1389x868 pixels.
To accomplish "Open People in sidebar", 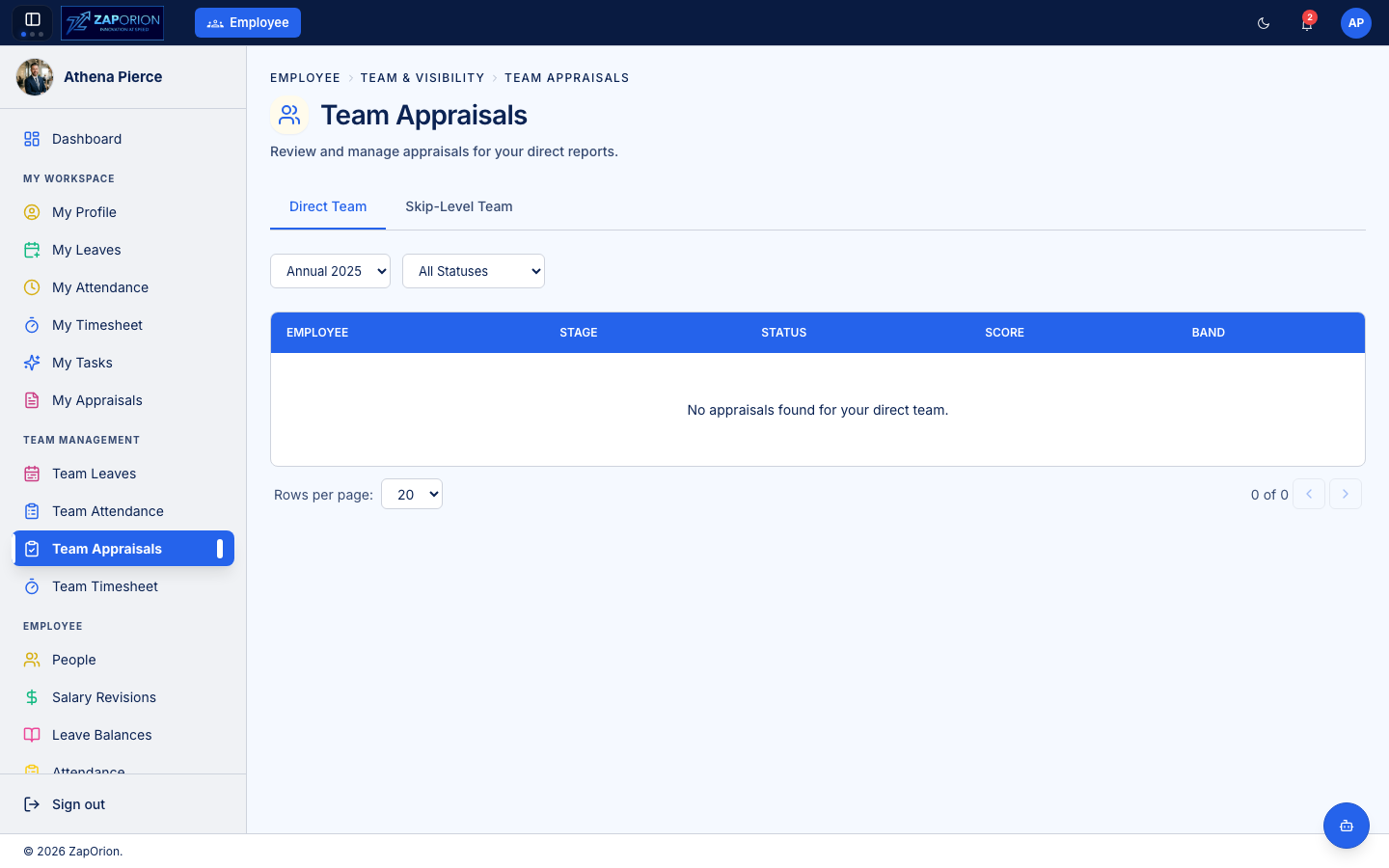I will (x=123, y=660).
